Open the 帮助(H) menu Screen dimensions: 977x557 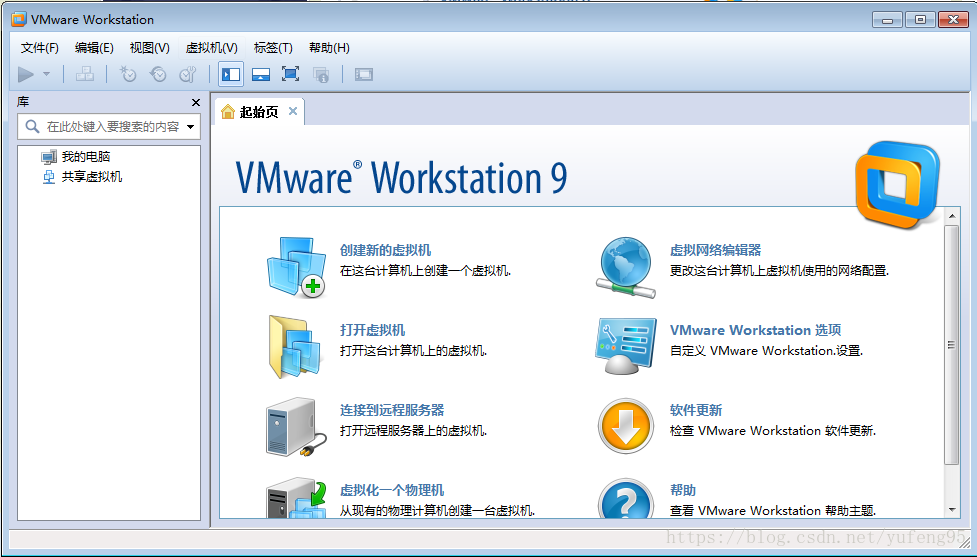[x=329, y=48]
